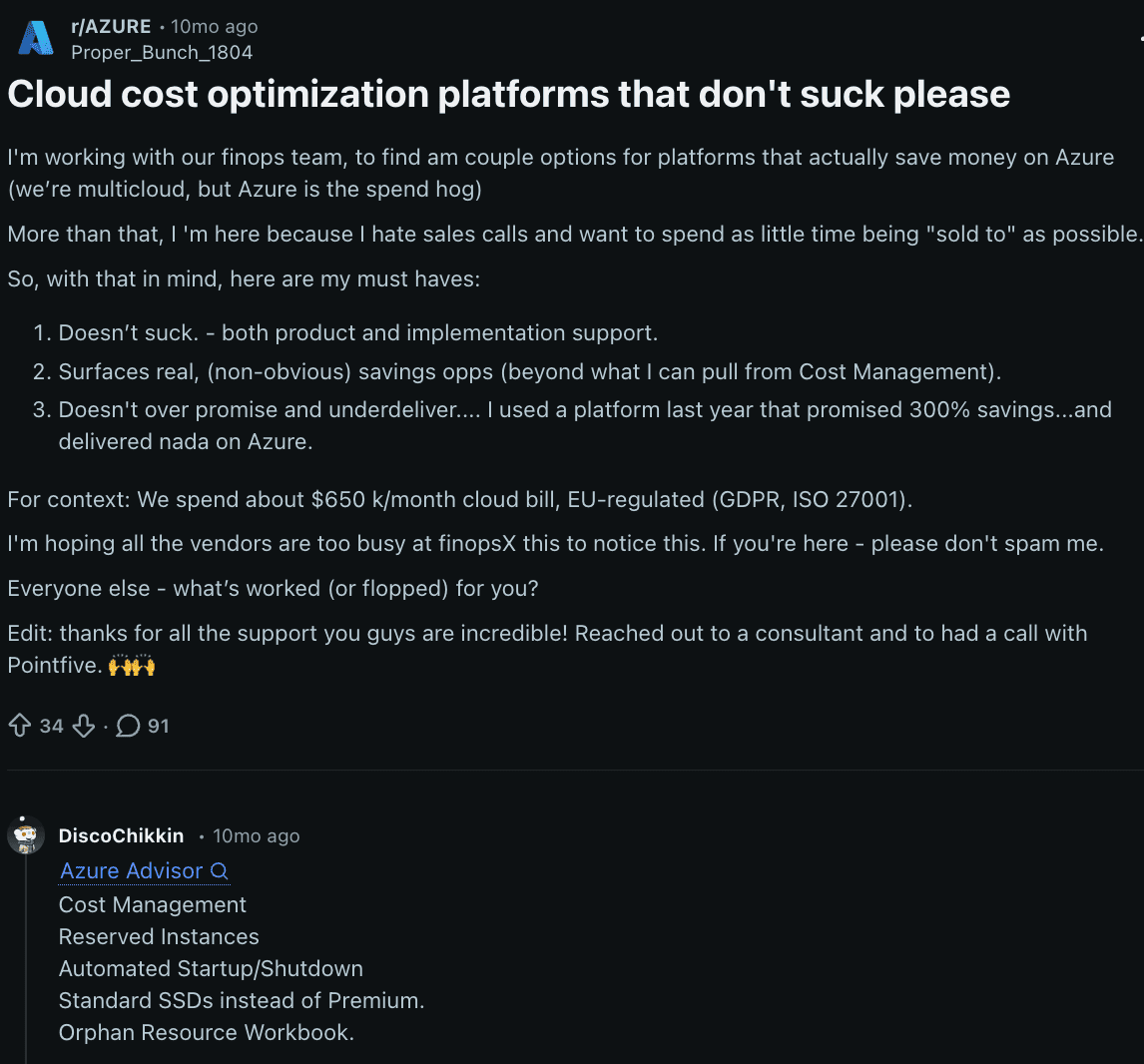Open DiscoChikkin's profile from the username

tap(121, 835)
